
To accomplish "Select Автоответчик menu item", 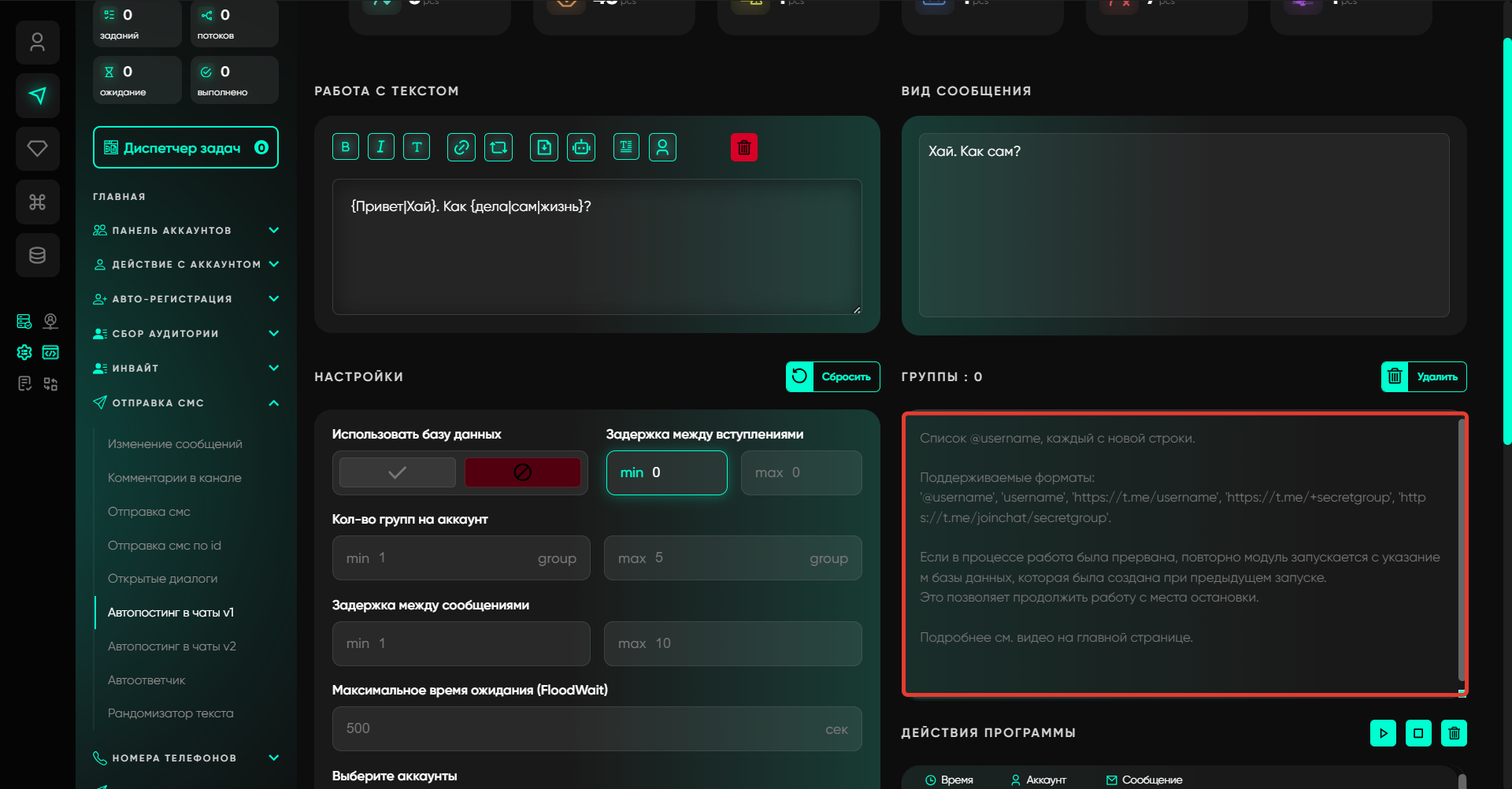I will click(146, 680).
